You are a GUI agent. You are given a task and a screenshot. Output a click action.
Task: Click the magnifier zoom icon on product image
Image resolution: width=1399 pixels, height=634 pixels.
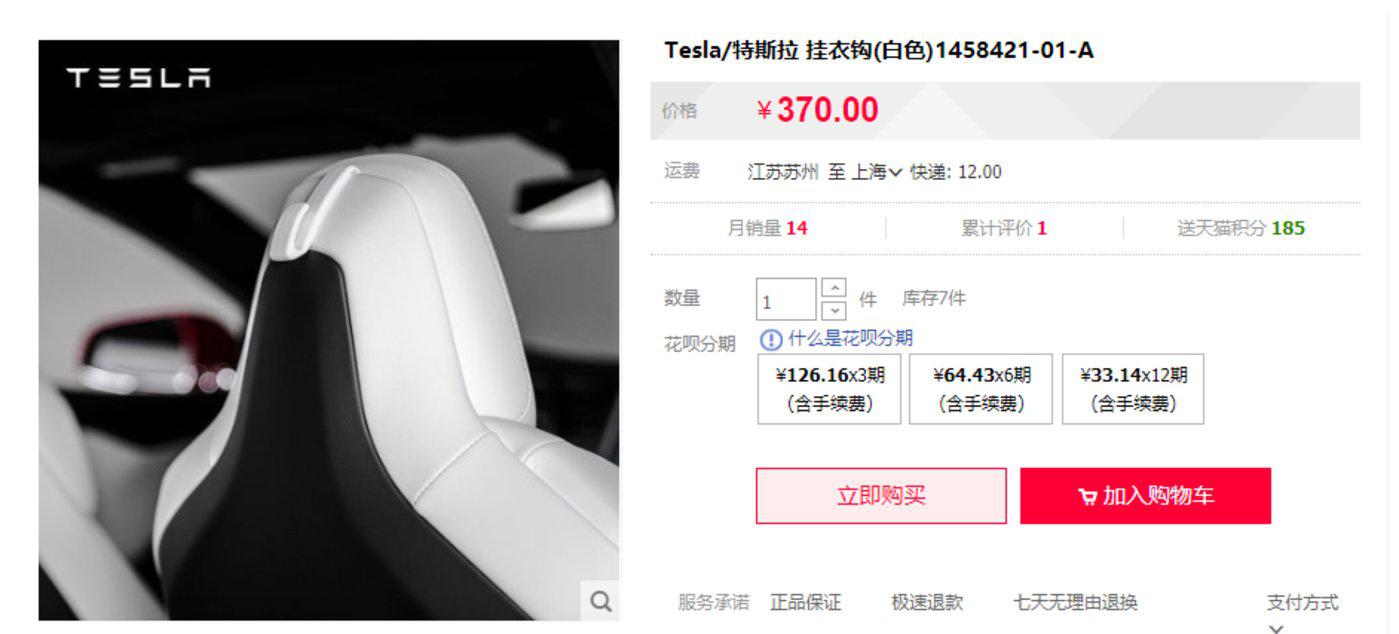[x=600, y=601]
